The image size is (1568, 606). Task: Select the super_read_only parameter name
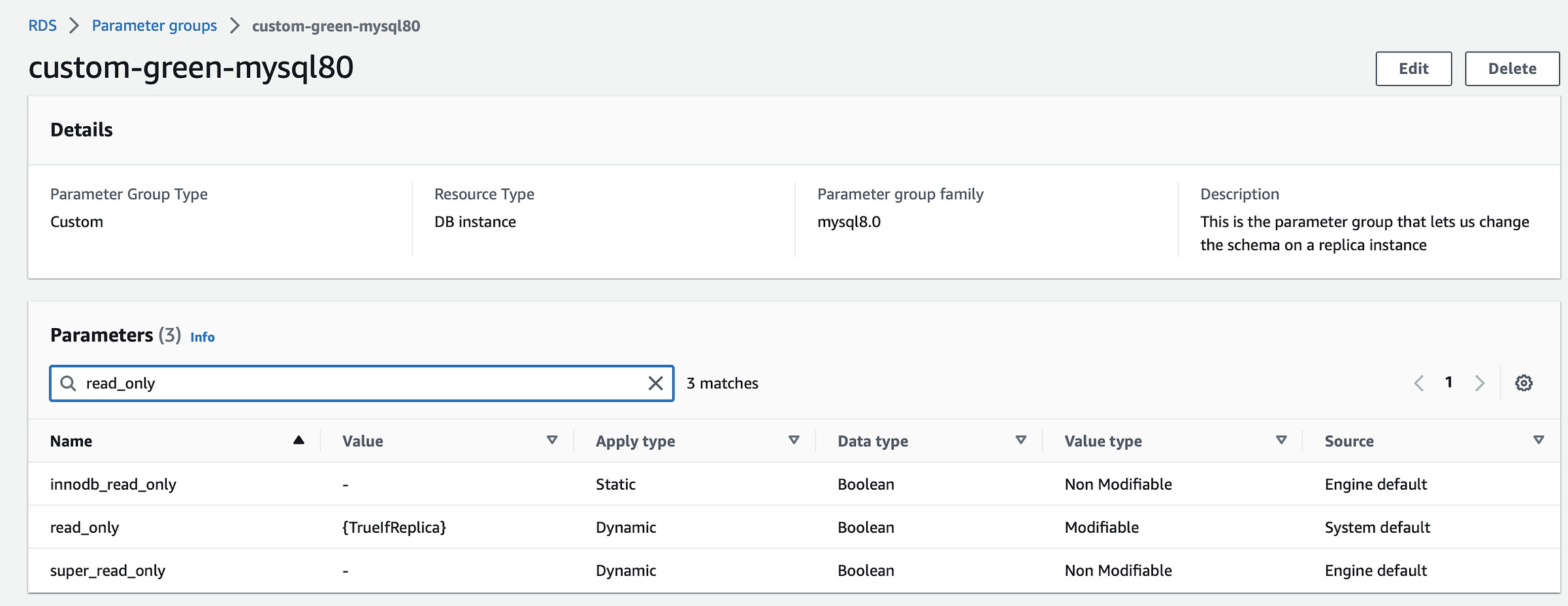tap(108, 571)
